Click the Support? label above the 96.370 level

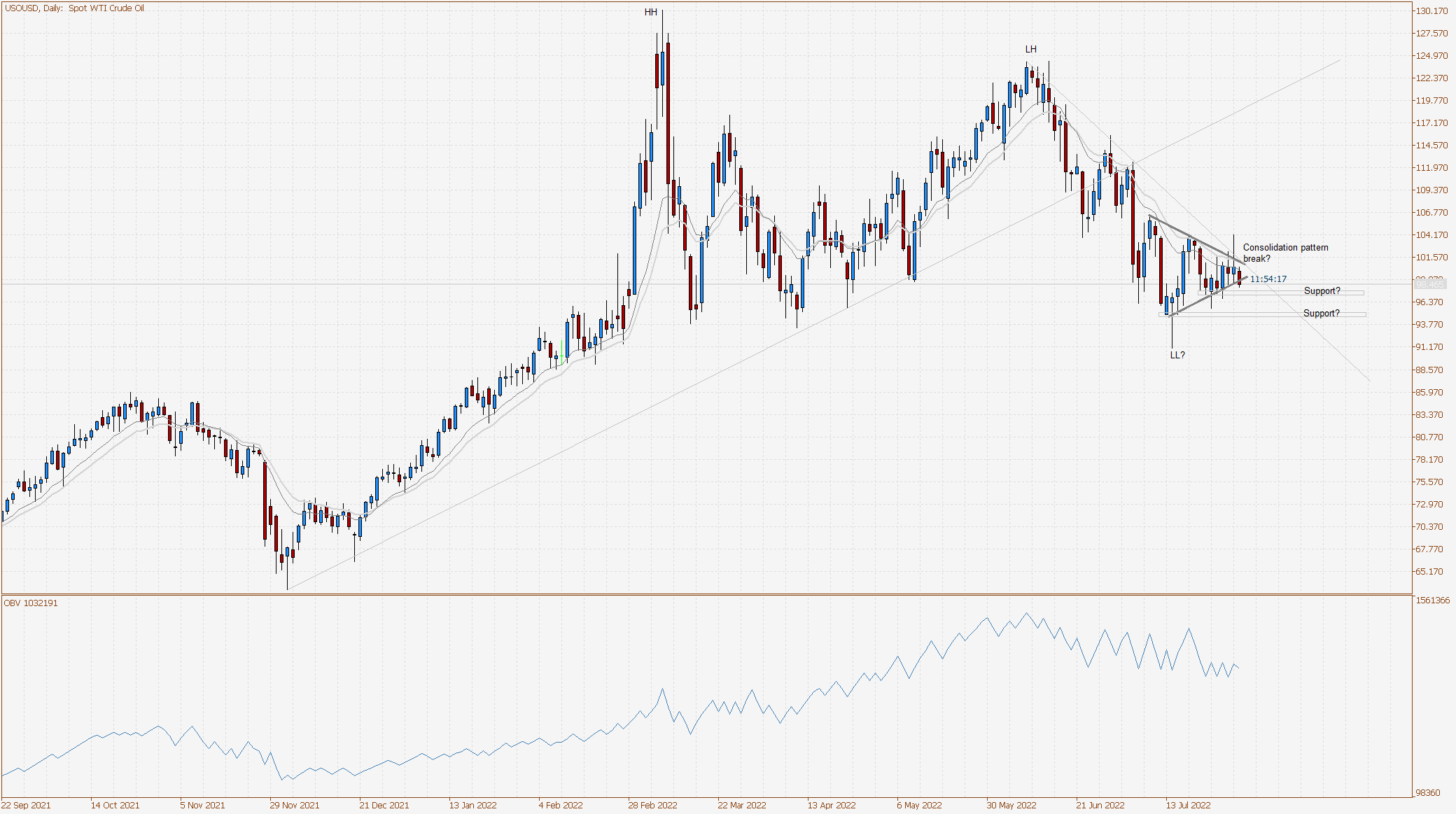click(x=1322, y=290)
